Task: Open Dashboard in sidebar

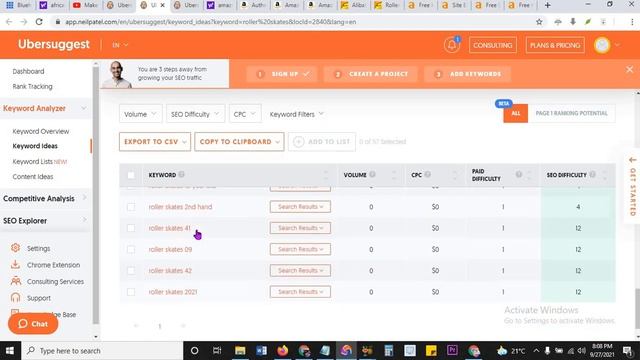Action: coord(28,71)
